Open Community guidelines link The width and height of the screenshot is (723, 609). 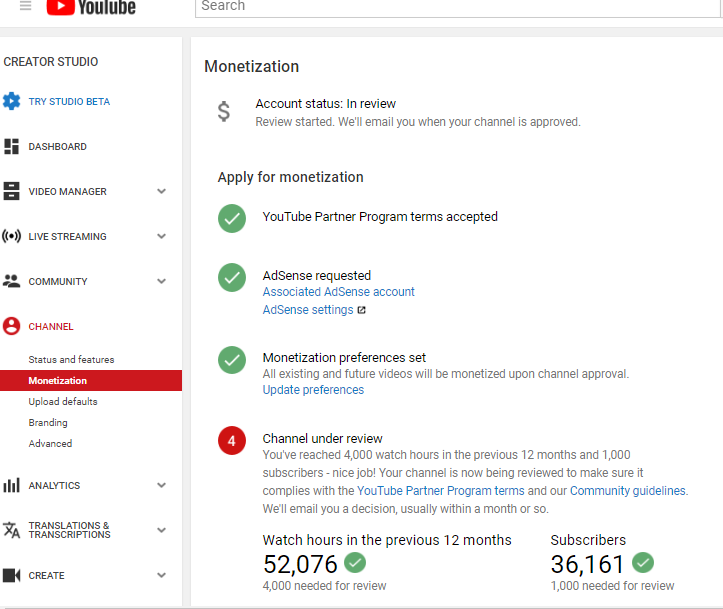[628, 491]
